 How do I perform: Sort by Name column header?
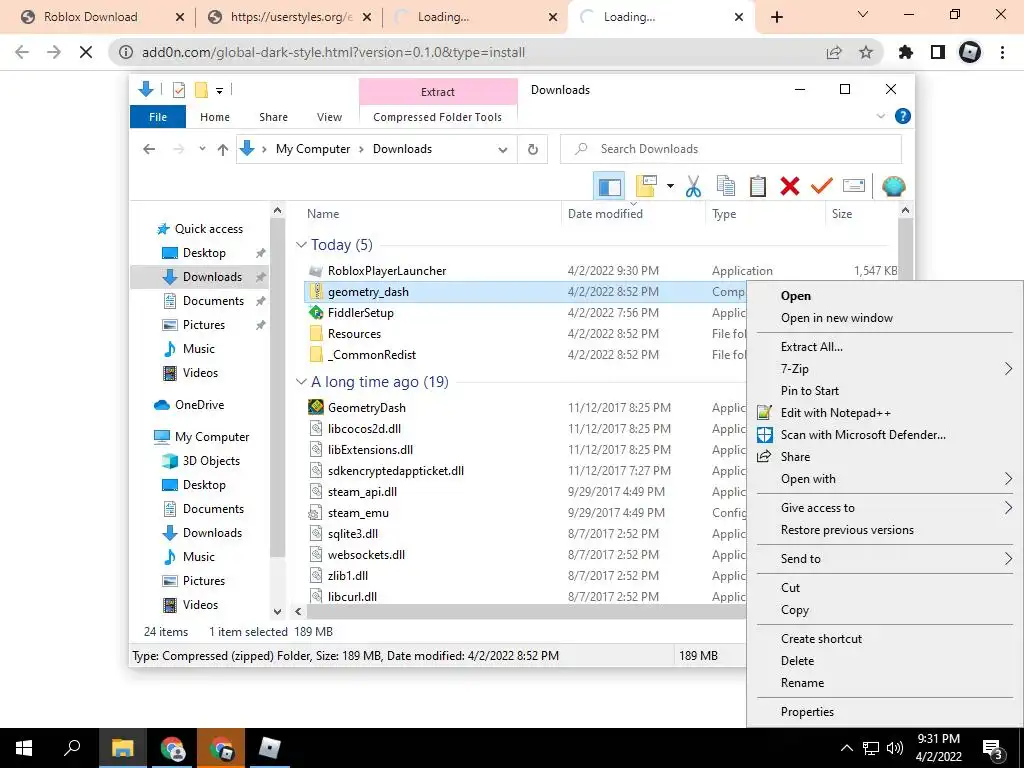(323, 214)
